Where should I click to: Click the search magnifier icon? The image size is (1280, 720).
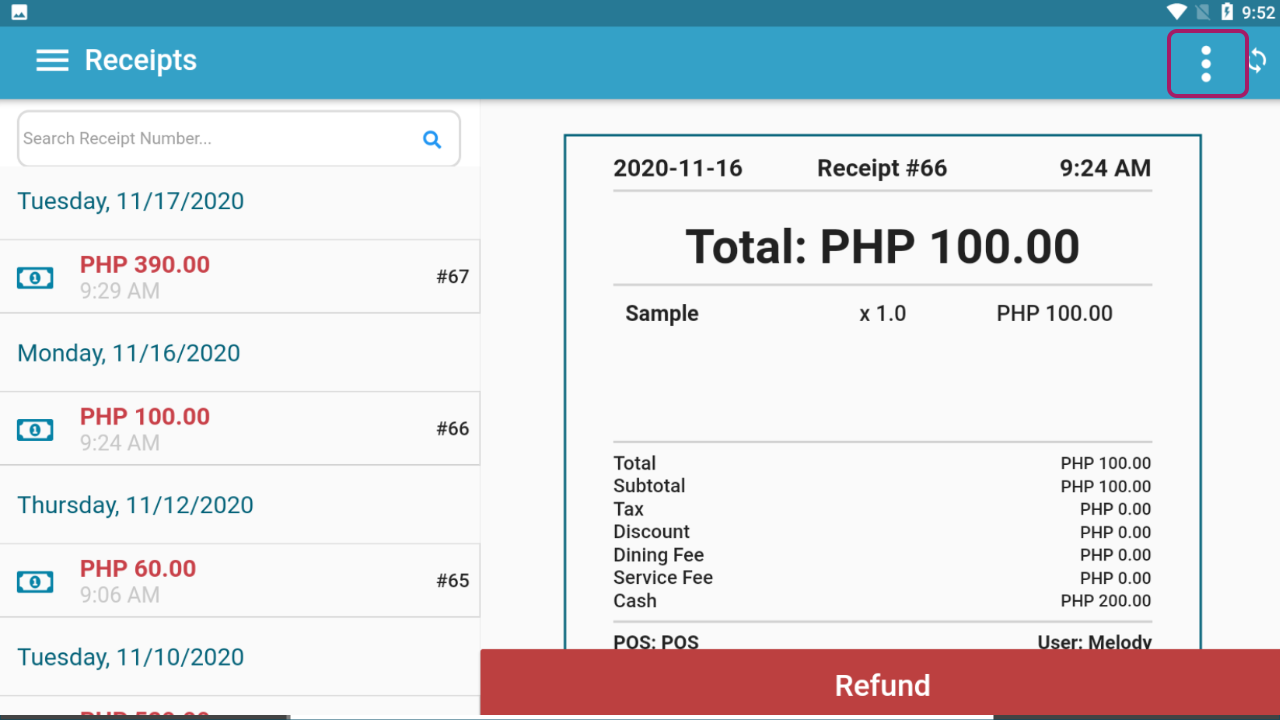[432, 139]
